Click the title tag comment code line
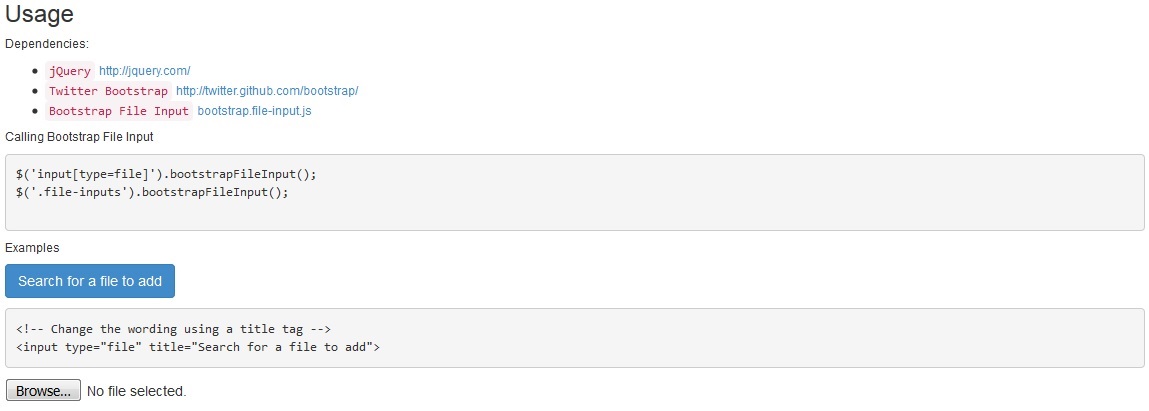Viewport: 1149px width, 411px height. (x=174, y=329)
